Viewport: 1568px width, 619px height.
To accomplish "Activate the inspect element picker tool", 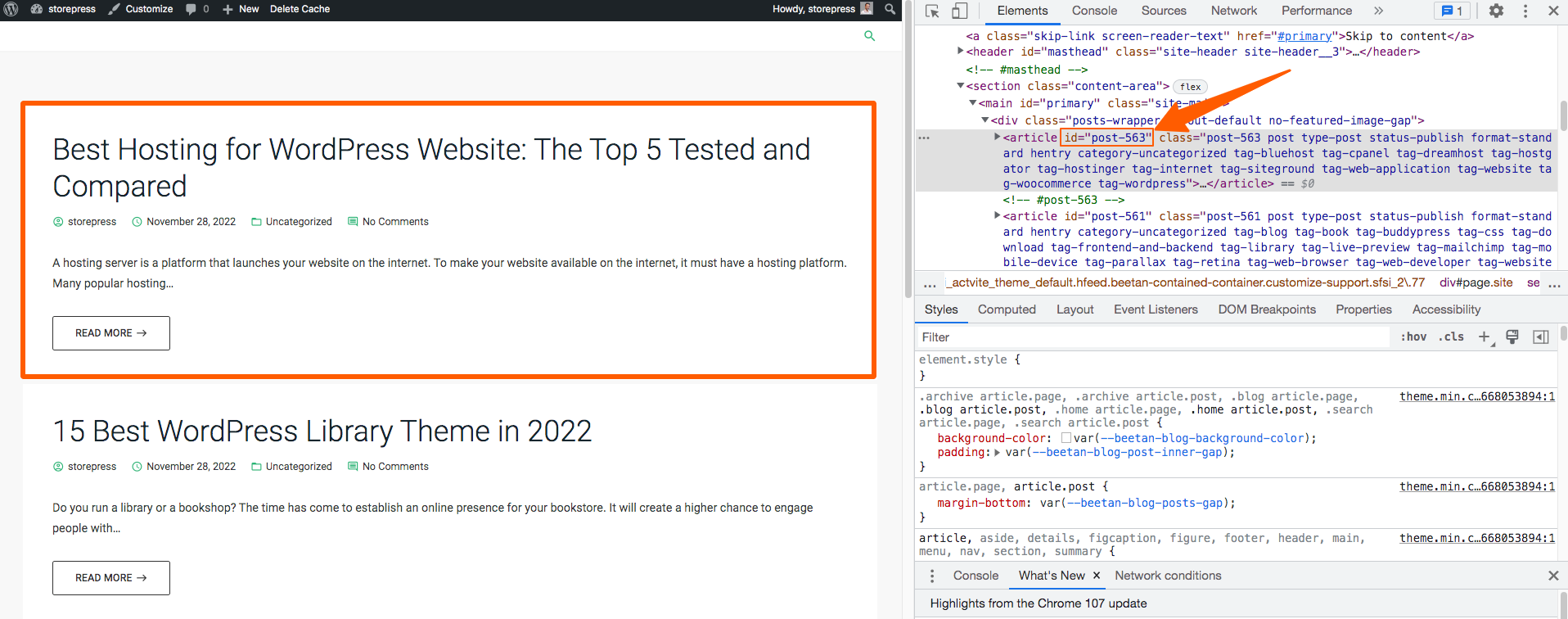I will (932, 11).
